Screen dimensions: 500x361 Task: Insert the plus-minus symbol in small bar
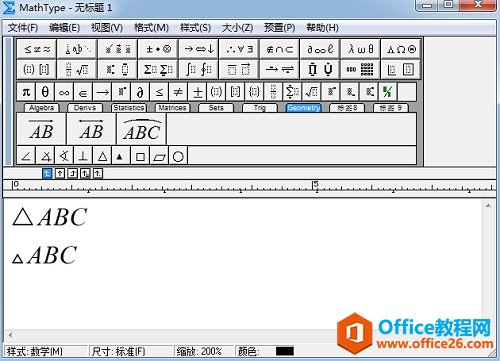(197, 92)
